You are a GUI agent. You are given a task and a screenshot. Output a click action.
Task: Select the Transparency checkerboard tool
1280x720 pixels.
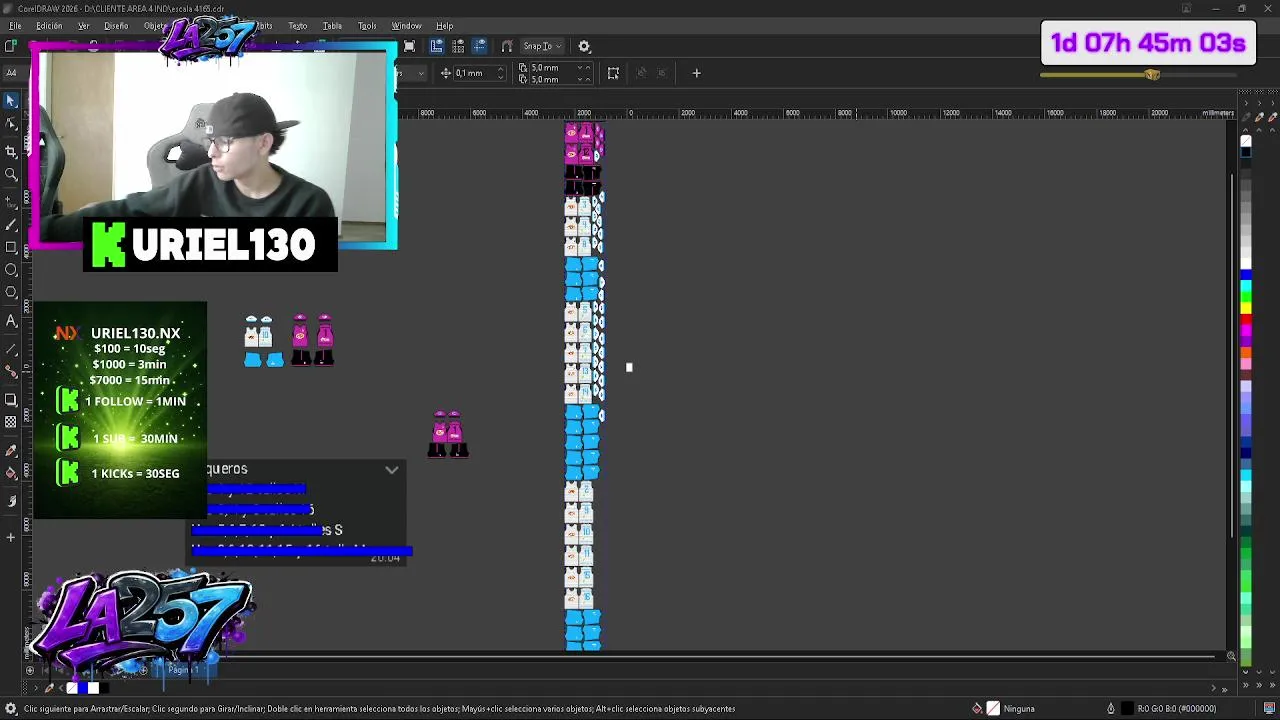[11, 423]
